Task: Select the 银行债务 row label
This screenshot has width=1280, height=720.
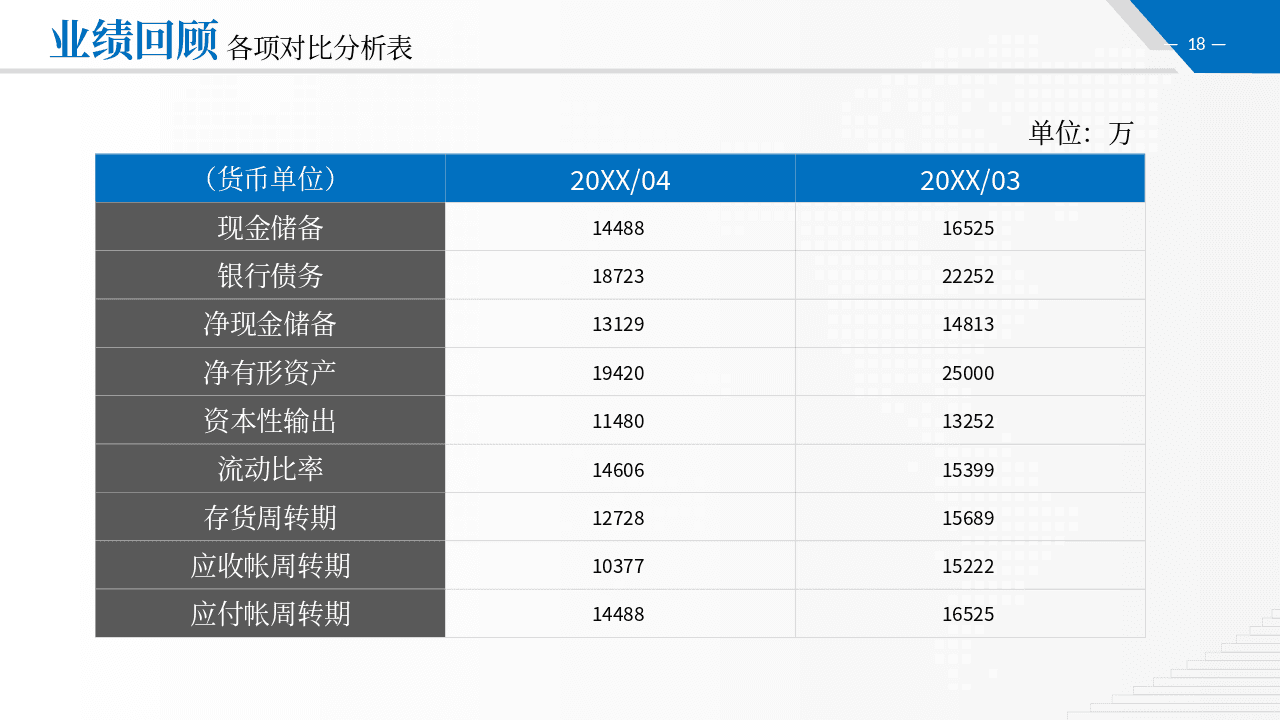Action: 270,275
